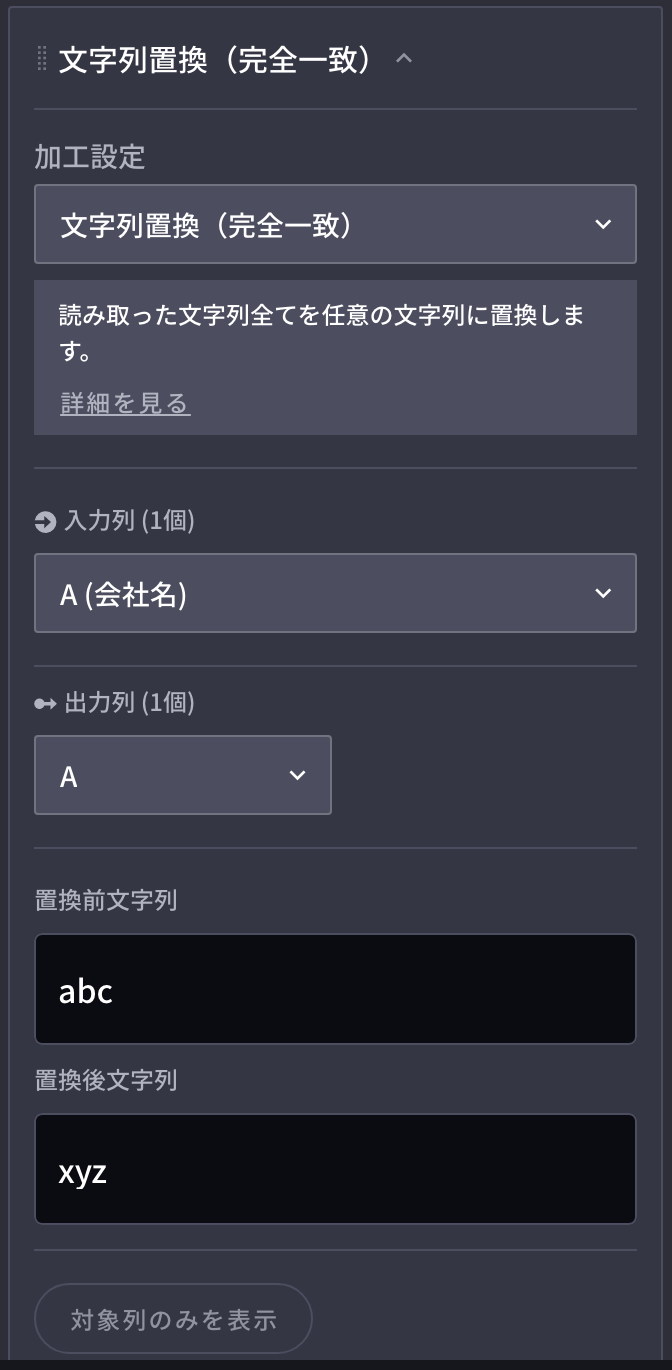
Task: Click the chevron arrow in 出力列 A selector
Action: (x=297, y=775)
